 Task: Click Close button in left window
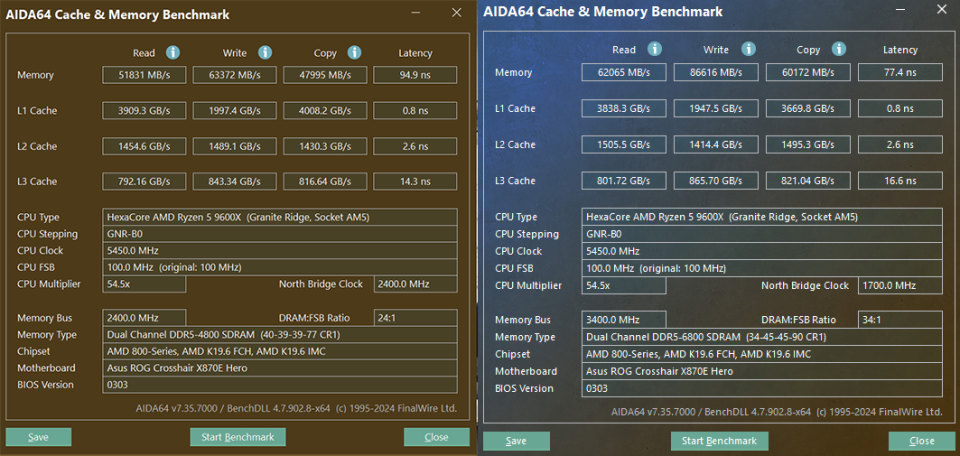point(437,437)
